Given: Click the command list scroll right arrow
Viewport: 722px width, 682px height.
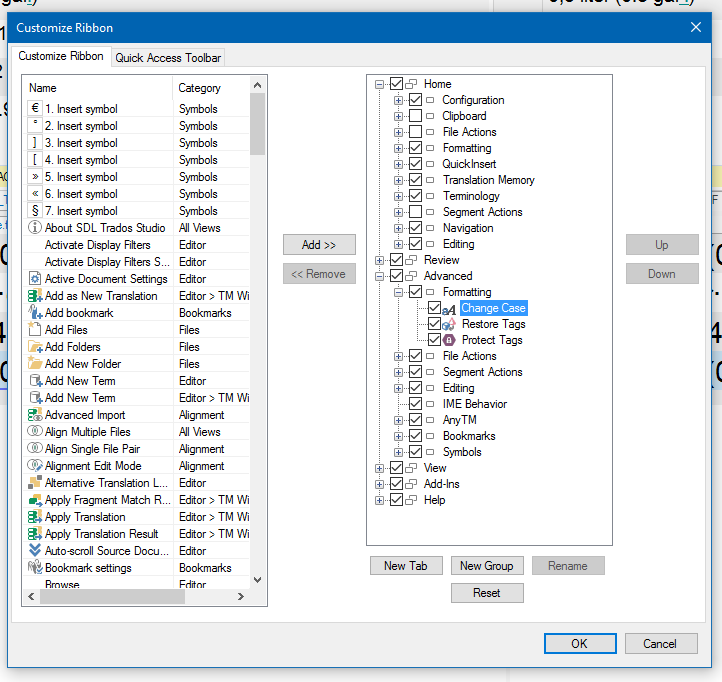Looking at the screenshot, I should pyautogui.click(x=240, y=596).
